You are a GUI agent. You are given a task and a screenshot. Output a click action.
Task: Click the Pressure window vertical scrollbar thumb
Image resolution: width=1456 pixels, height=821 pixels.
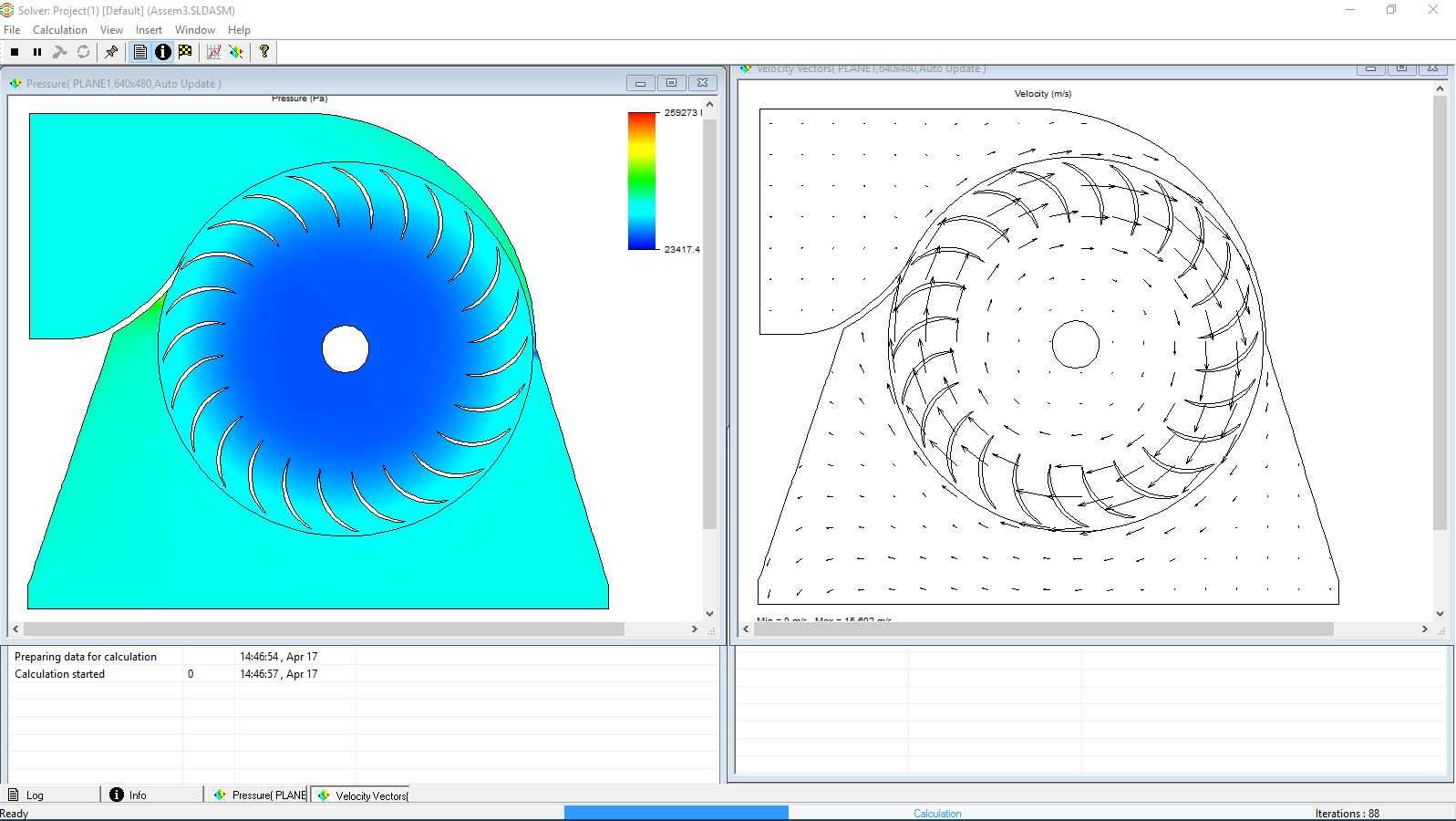point(709,323)
